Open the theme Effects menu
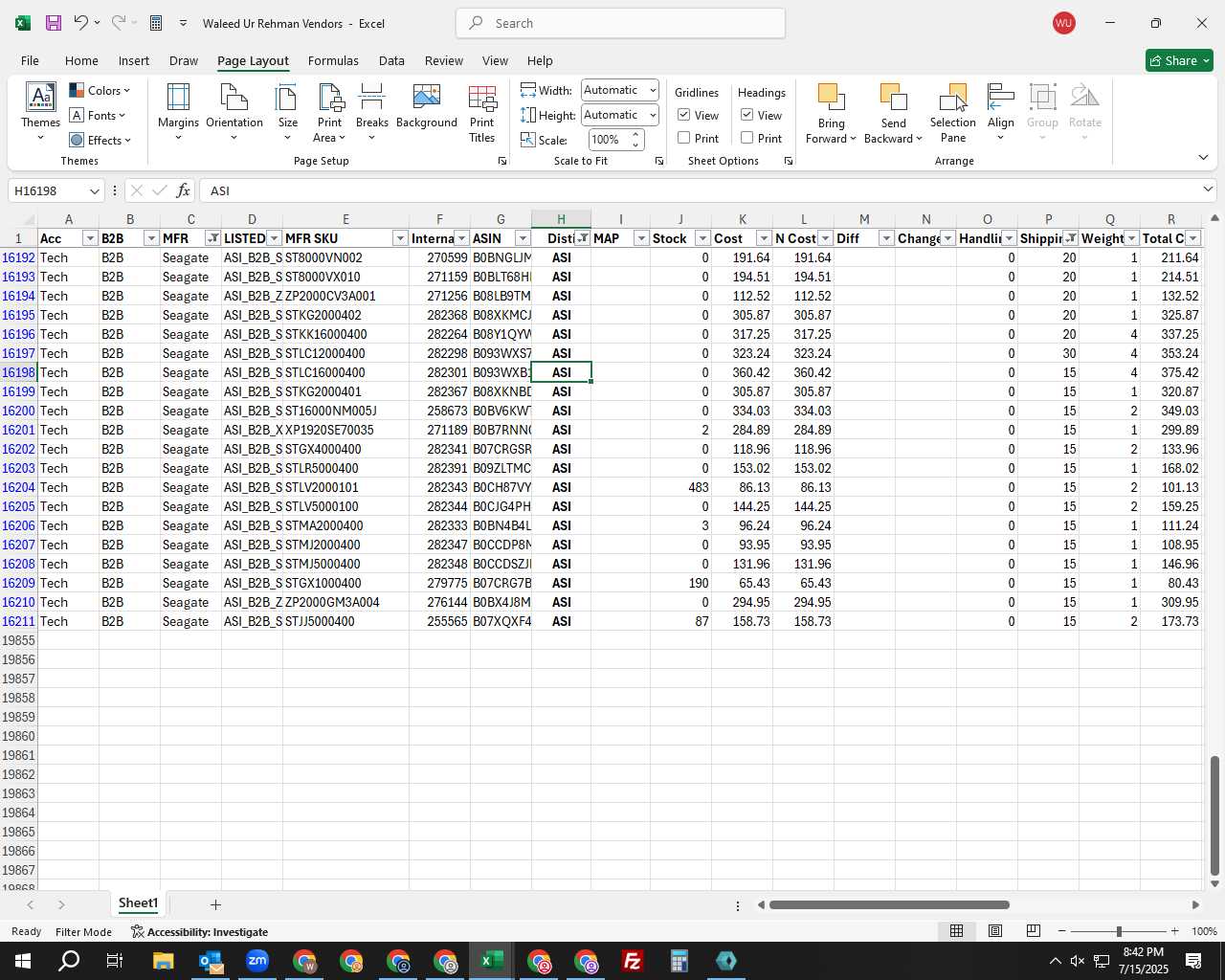 (x=100, y=141)
